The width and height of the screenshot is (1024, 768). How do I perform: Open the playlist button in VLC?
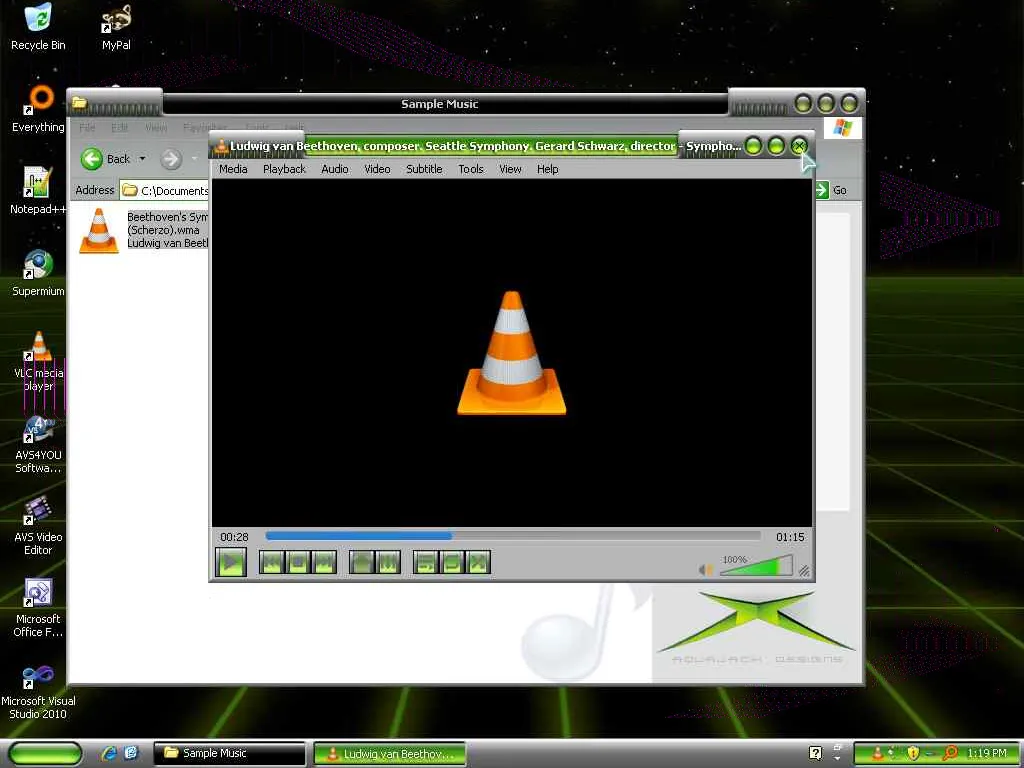pyautogui.click(x=426, y=562)
